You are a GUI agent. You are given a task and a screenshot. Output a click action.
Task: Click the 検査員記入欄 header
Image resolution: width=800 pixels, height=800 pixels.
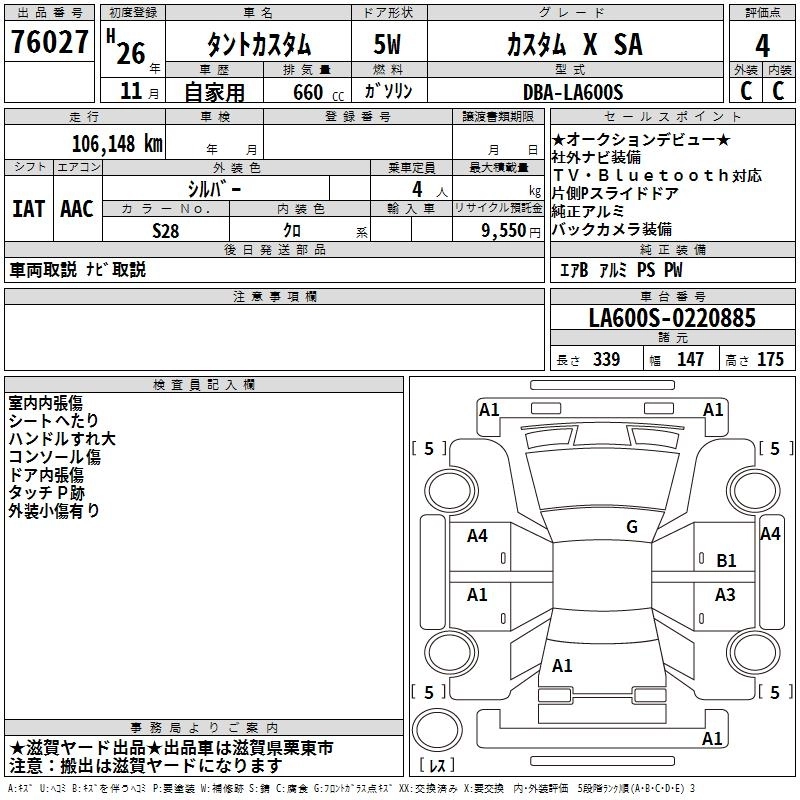coord(204,385)
